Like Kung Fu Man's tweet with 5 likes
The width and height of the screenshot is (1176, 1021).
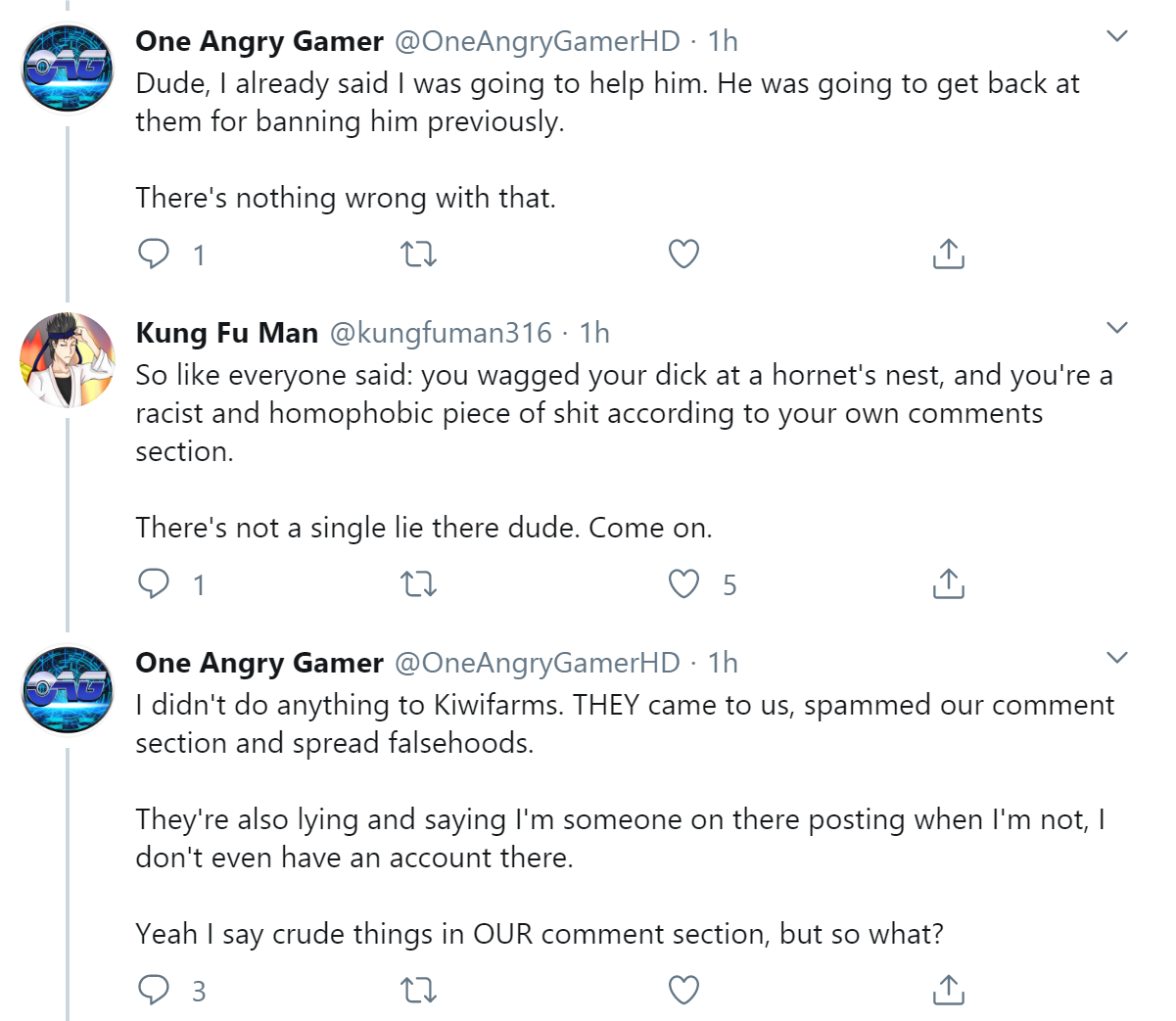pos(683,584)
